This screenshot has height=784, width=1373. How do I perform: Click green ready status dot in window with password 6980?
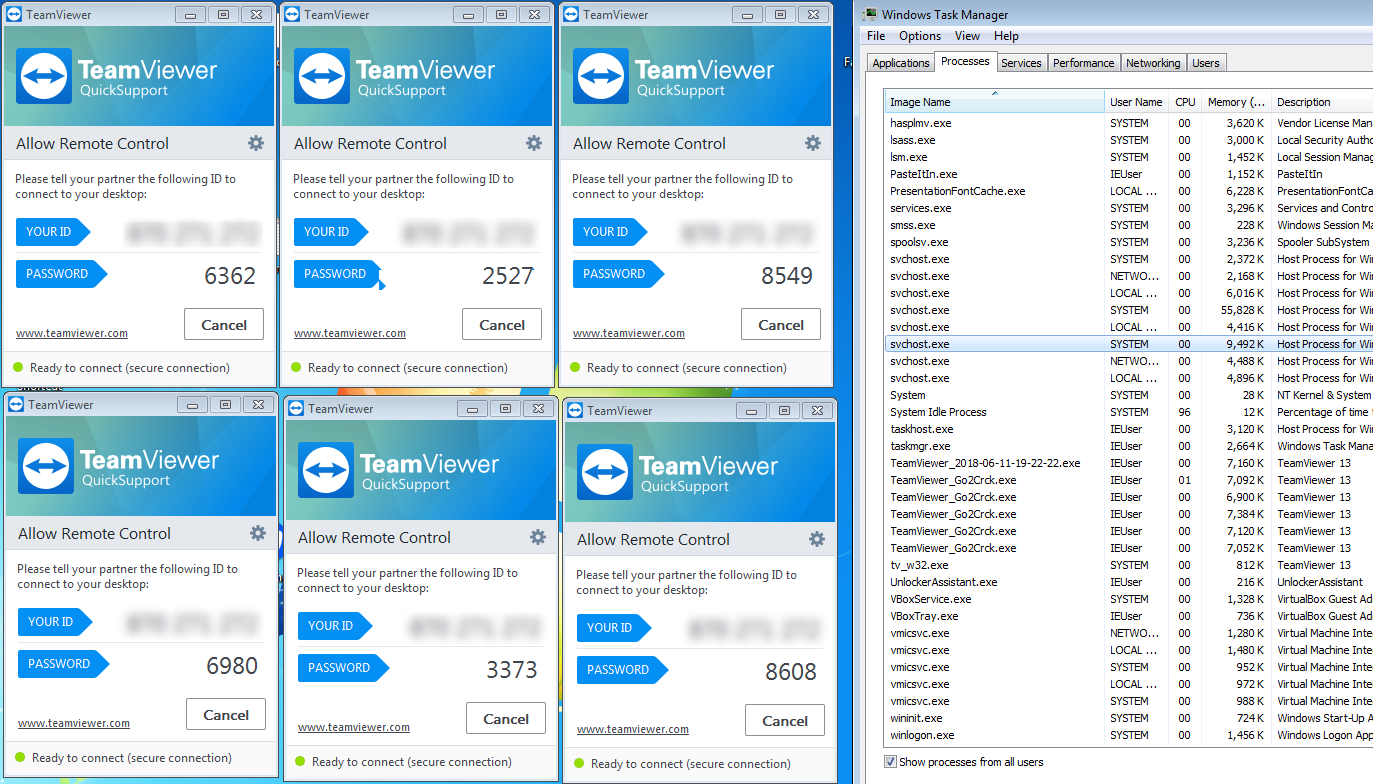tap(19, 757)
